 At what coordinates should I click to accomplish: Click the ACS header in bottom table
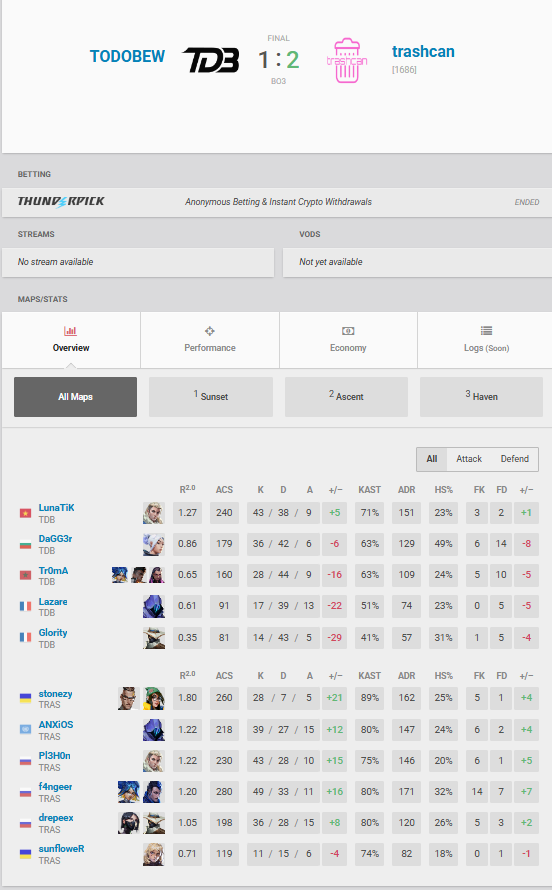pos(224,675)
